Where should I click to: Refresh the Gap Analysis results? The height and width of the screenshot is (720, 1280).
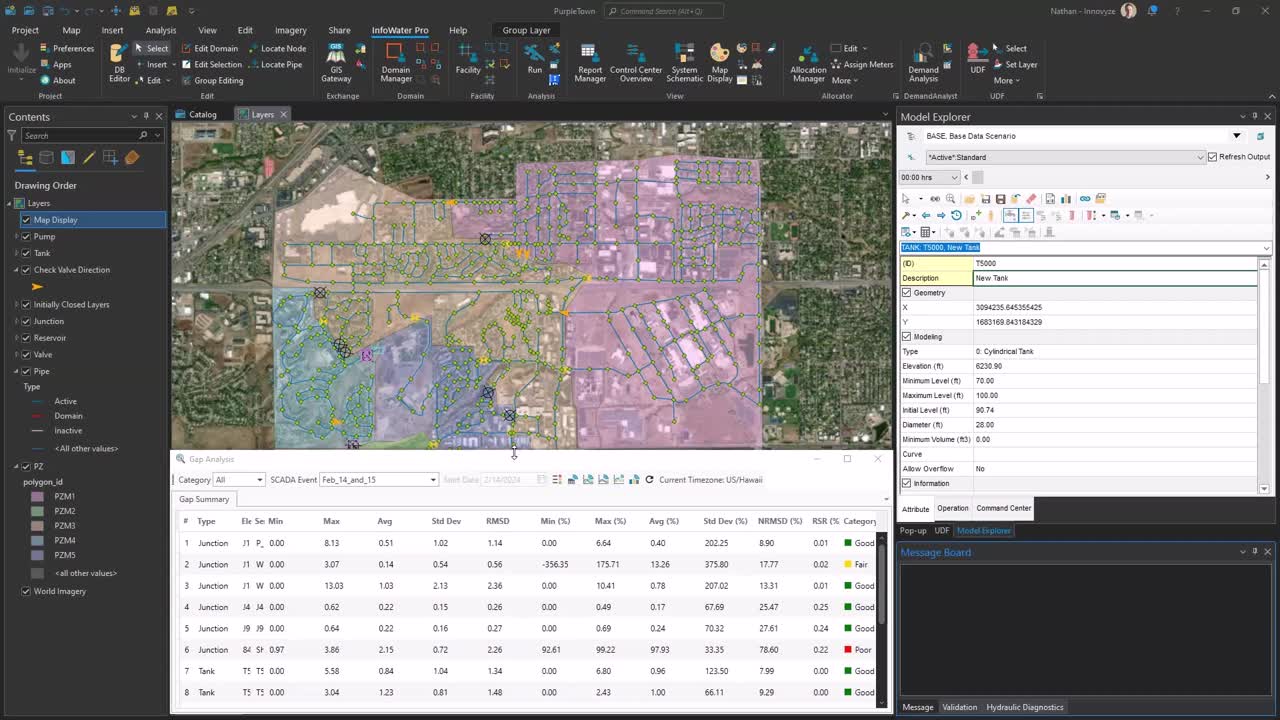[649, 480]
